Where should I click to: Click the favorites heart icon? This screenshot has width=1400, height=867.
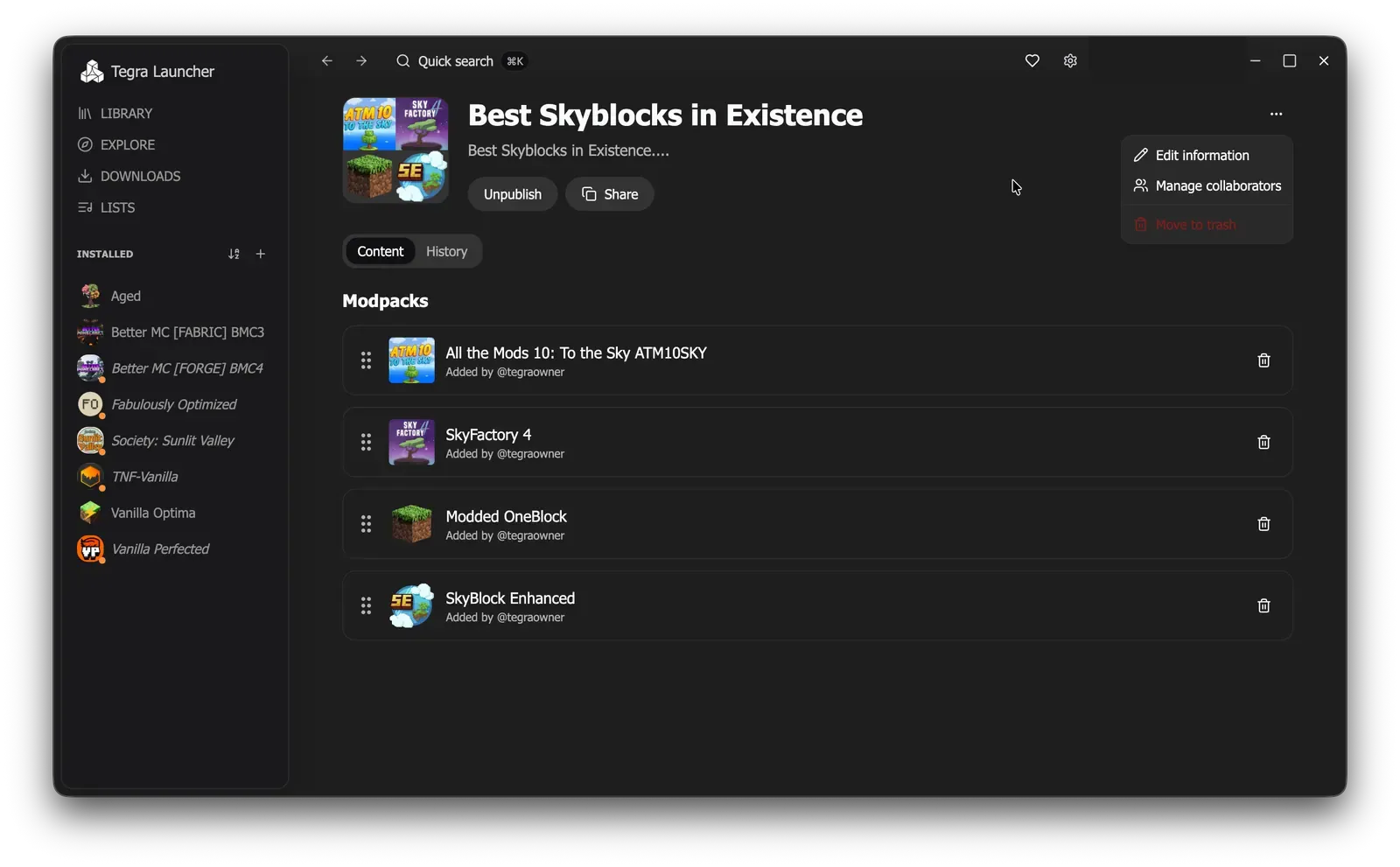[x=1032, y=60]
